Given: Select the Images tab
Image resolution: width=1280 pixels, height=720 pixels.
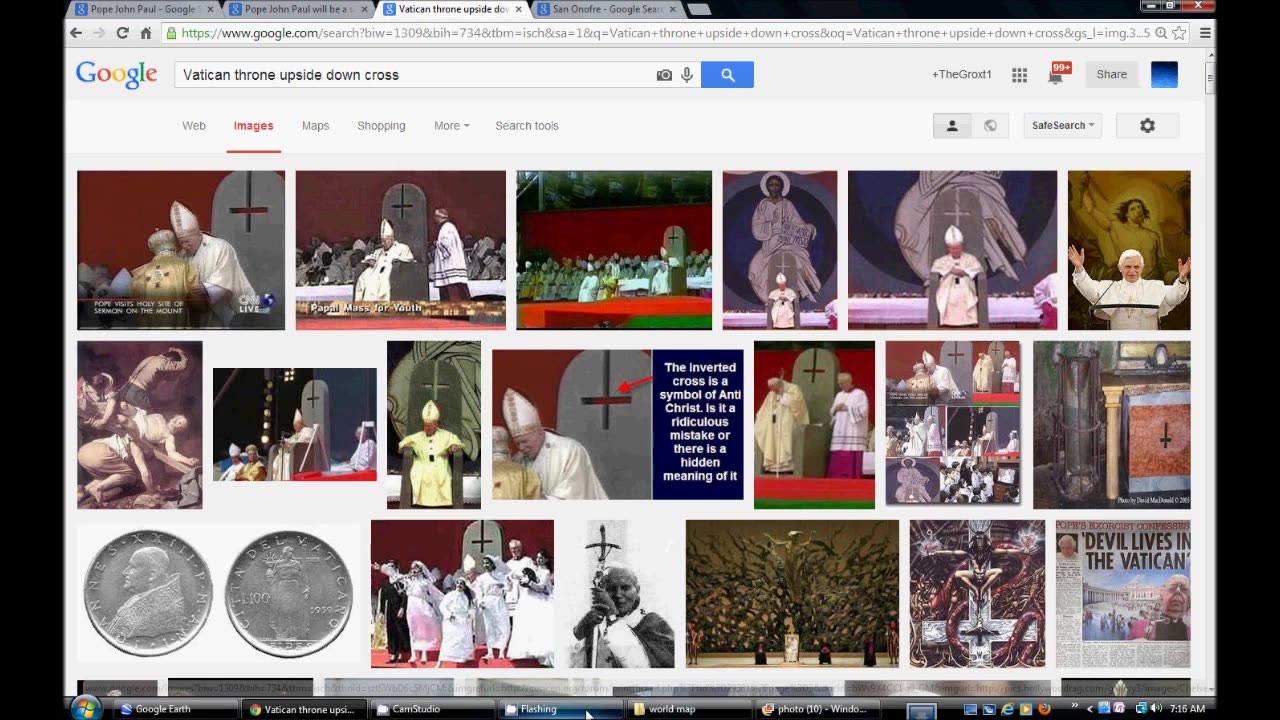Looking at the screenshot, I should click(x=253, y=126).
